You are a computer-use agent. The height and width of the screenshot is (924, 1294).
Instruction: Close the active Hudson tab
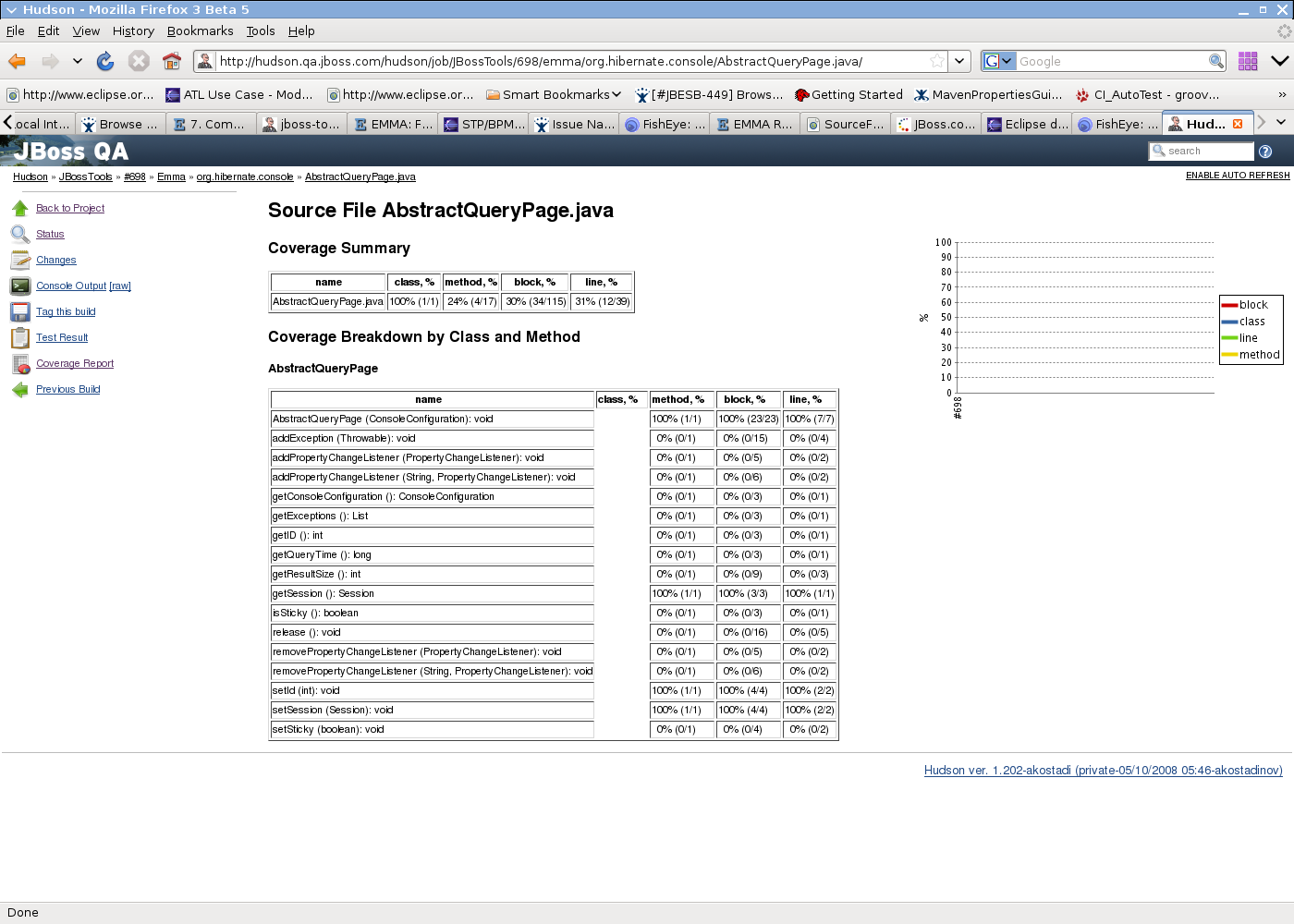(x=1238, y=124)
